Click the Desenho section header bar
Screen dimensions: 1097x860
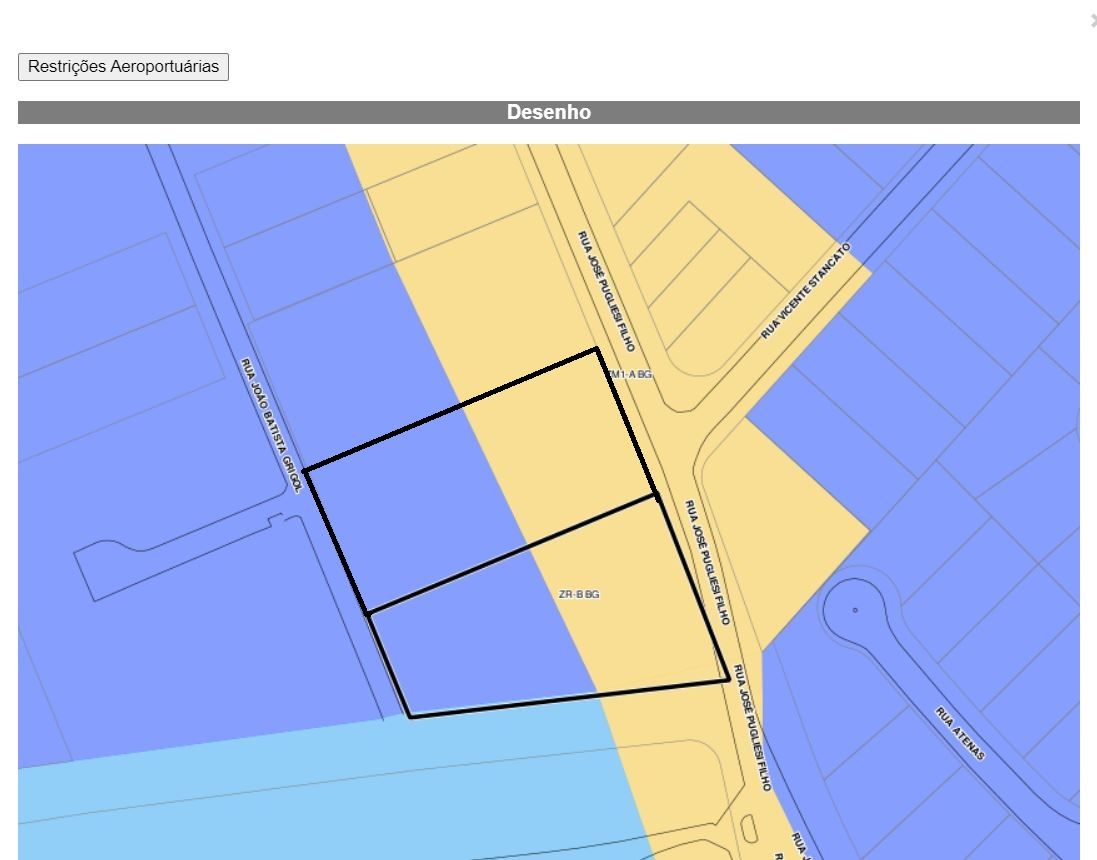point(548,112)
